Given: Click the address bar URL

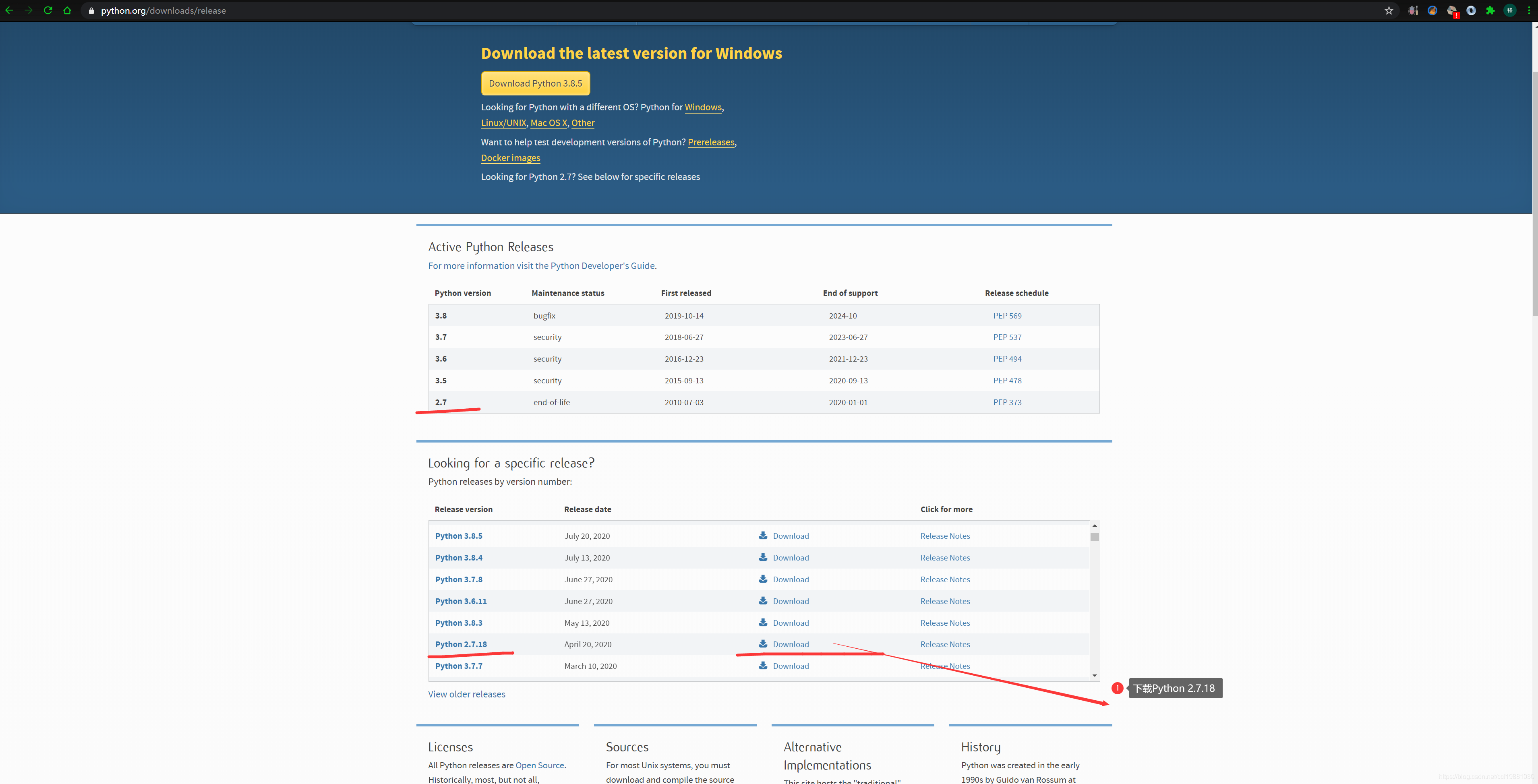Looking at the screenshot, I should click(x=163, y=11).
